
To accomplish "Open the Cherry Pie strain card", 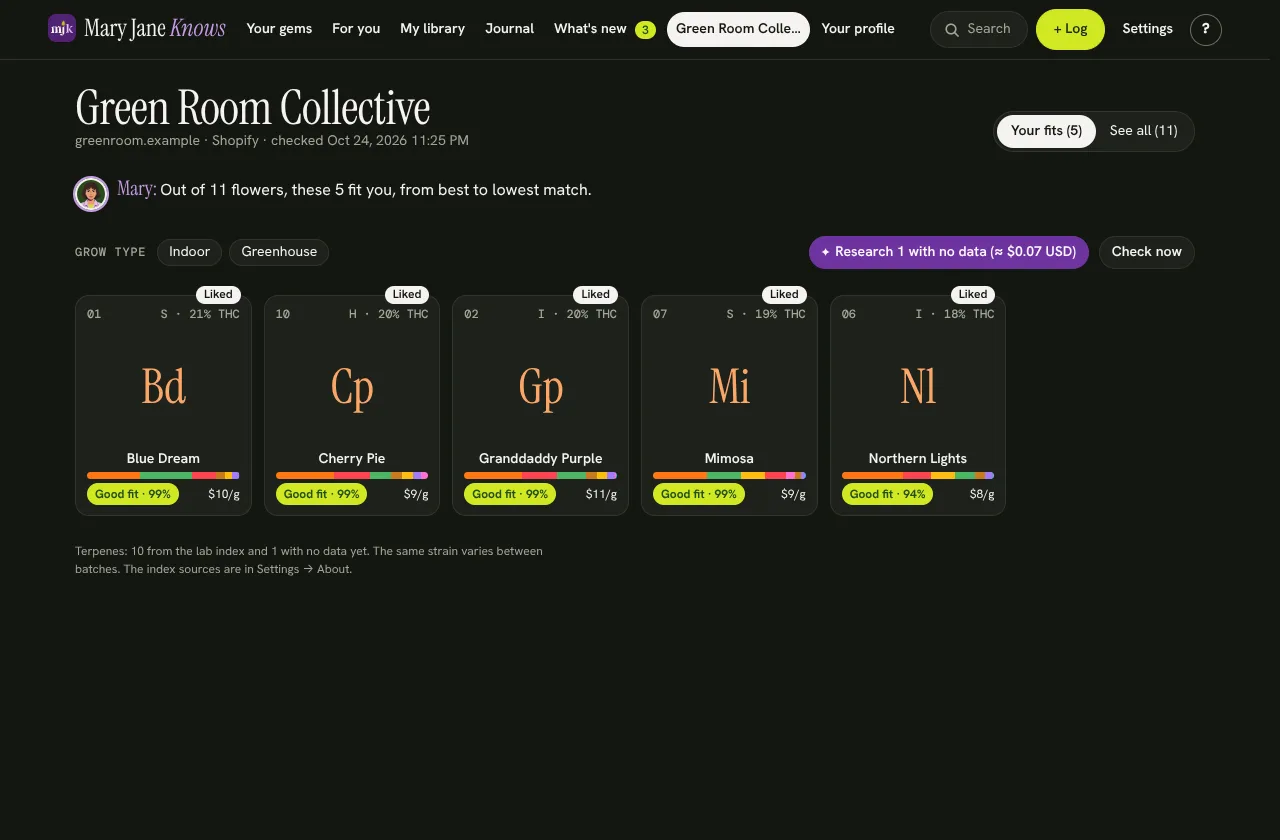I will click(352, 405).
